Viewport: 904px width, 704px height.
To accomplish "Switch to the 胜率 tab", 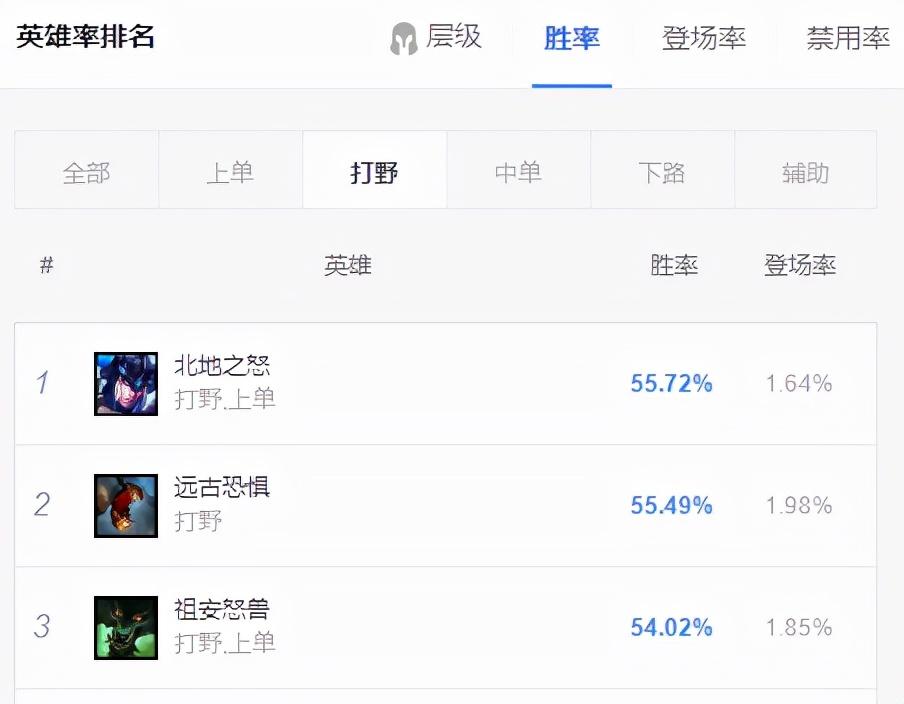I will (571, 39).
